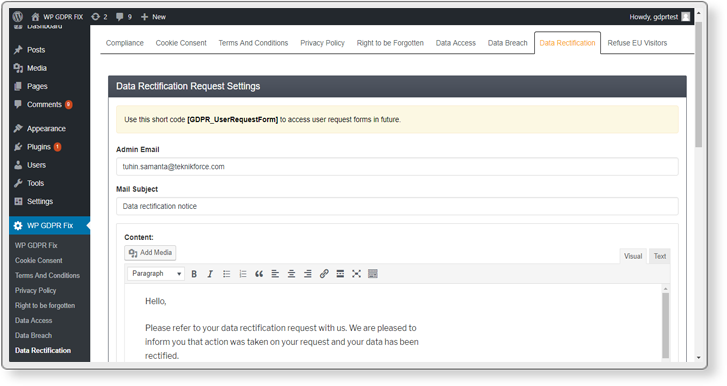Click the Users person icon

pos(18,165)
